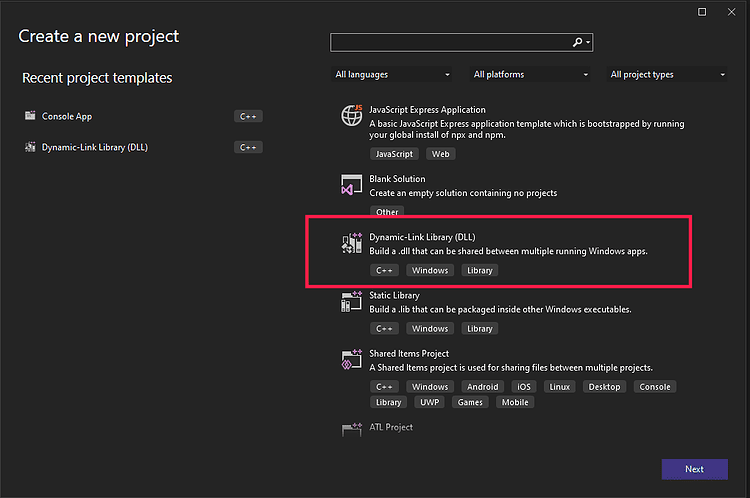
Task: Click the JavaScript Express Application template icon
Action: click(351, 116)
